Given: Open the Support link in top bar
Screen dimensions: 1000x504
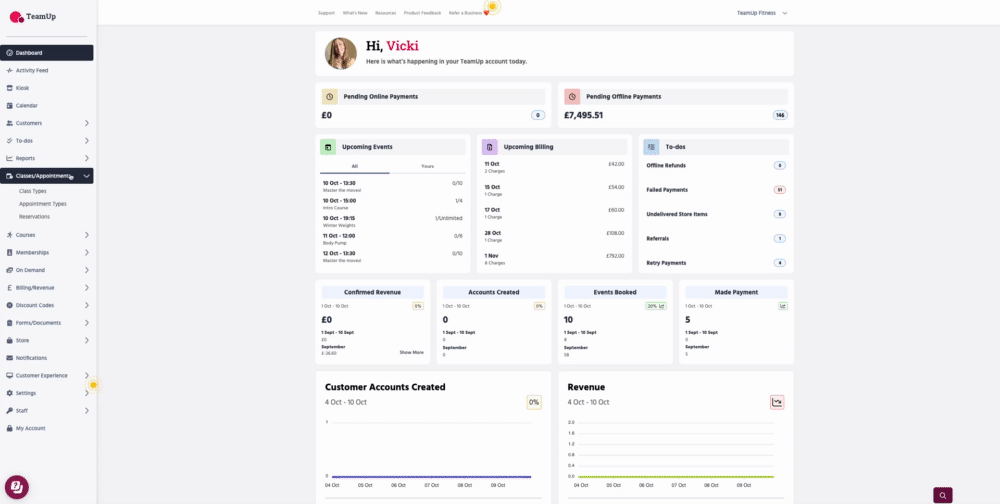Looking at the screenshot, I should click(x=326, y=13).
